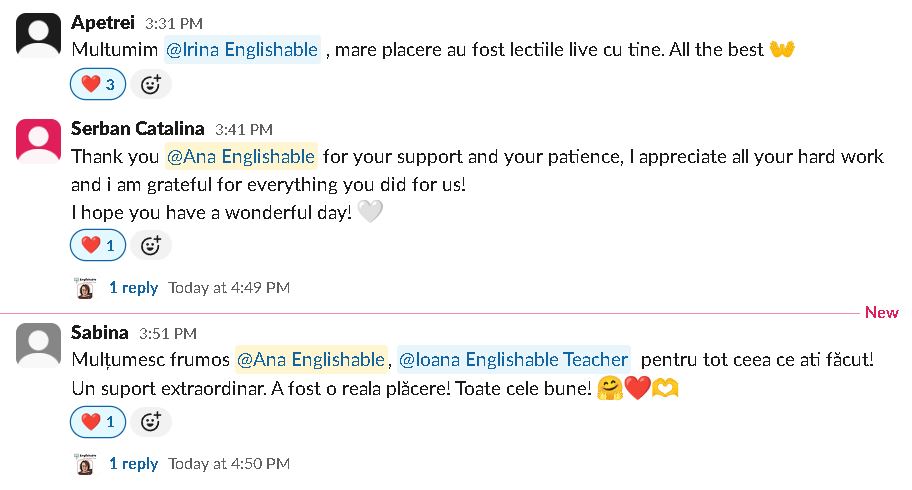Image resolution: width=912 pixels, height=490 pixels.
Task: Click replier avatar under Sabina's message
Action: (85, 464)
